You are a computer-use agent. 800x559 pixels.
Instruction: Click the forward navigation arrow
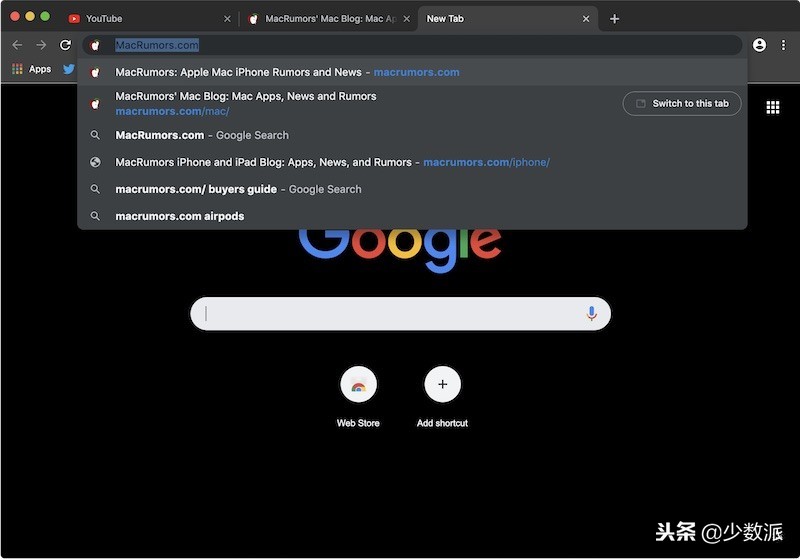(x=41, y=45)
